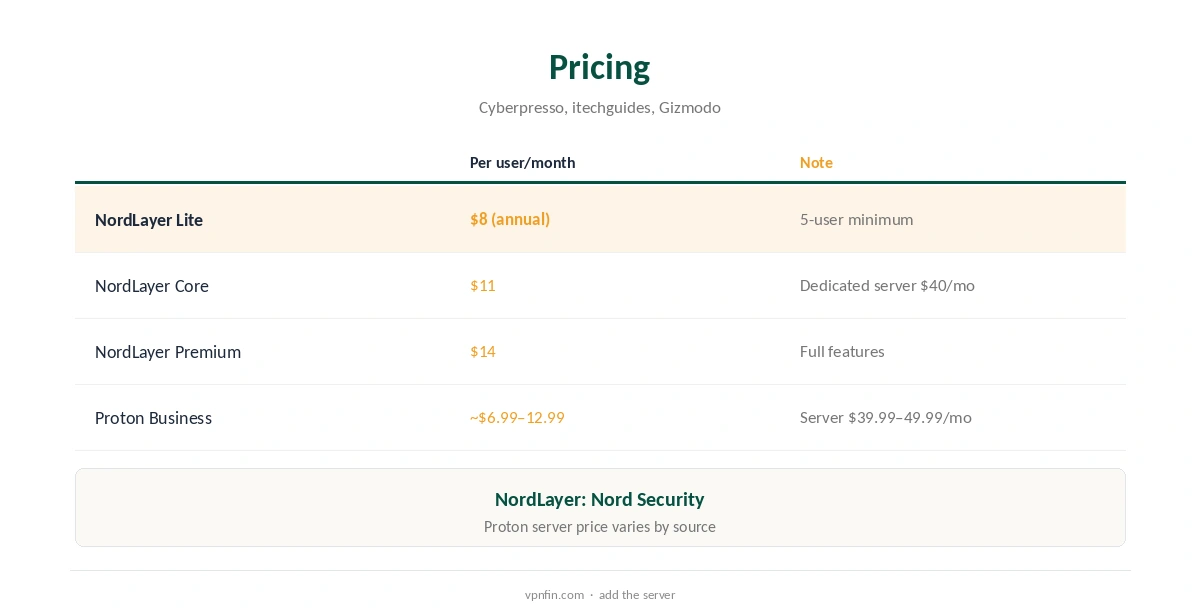Image resolution: width=1200 pixels, height=614 pixels.
Task: Select the NordLayer Lite row label
Action: [149, 220]
